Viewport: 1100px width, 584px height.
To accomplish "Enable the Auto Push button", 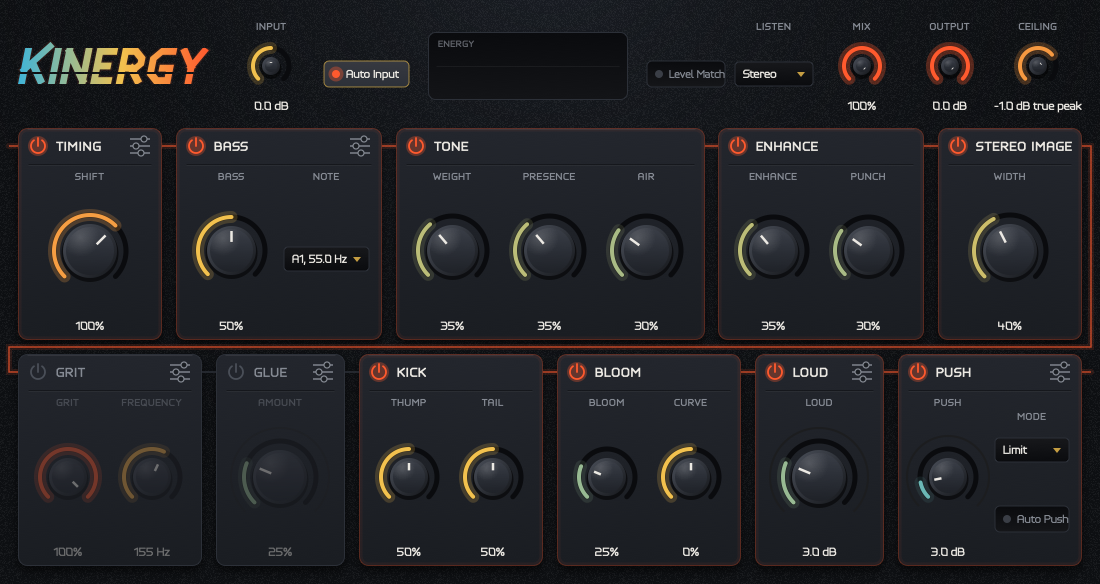I will [1032, 519].
